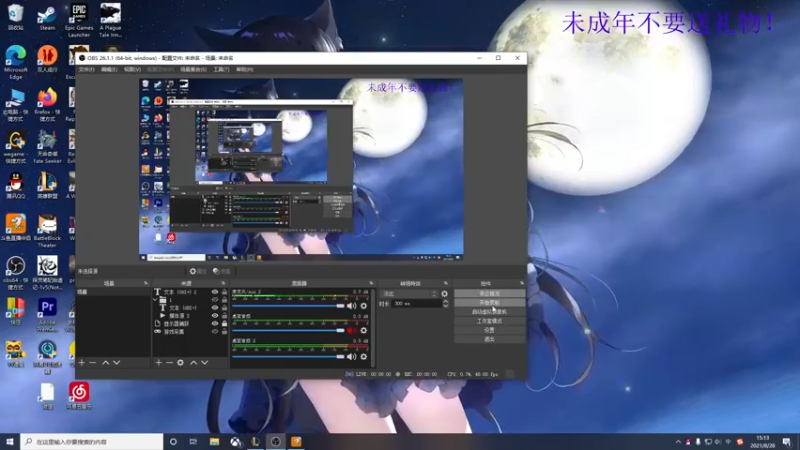Open Desktop Audio settings gear

pyautogui.click(x=364, y=331)
